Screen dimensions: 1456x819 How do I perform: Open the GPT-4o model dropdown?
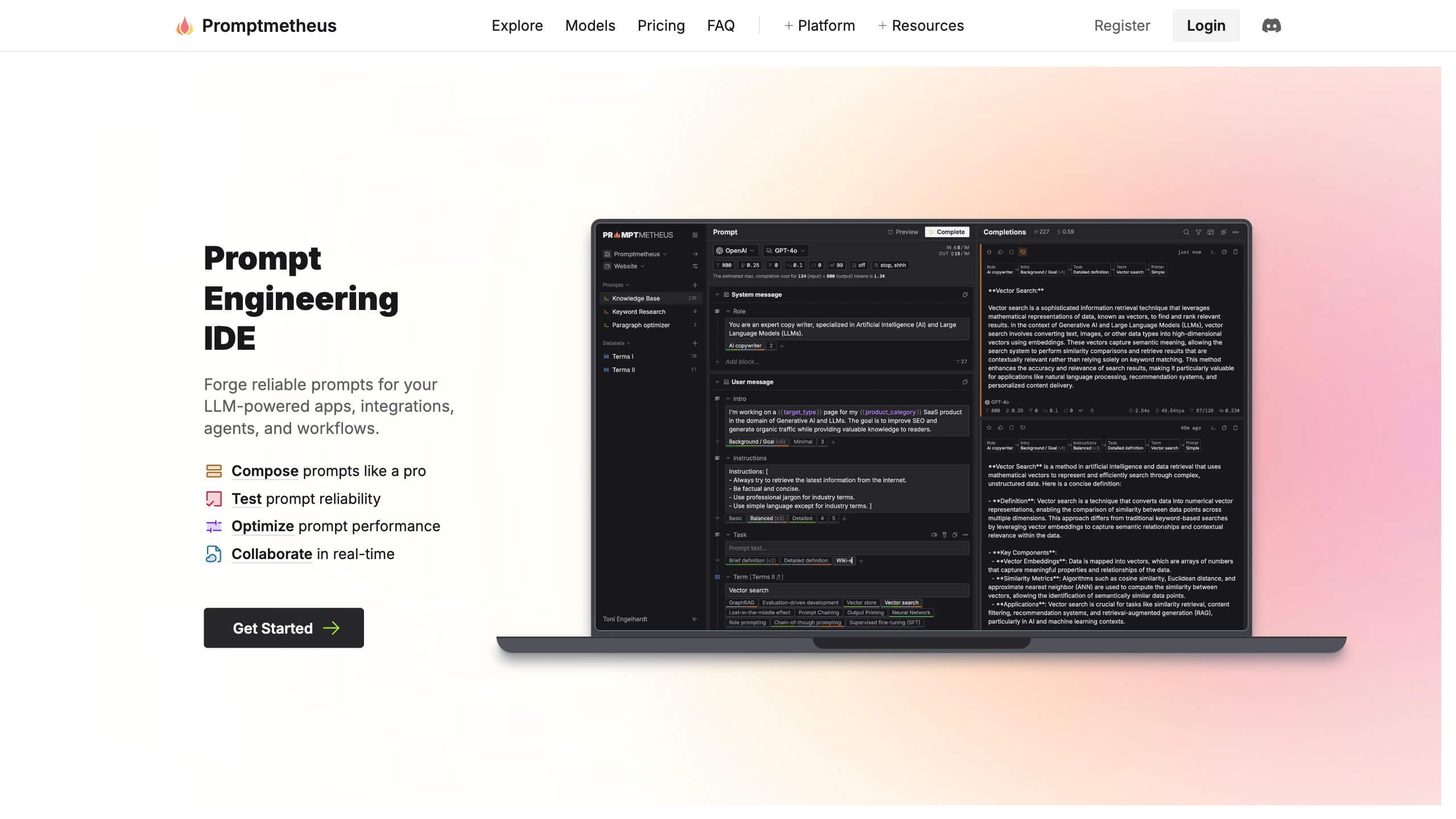click(785, 251)
